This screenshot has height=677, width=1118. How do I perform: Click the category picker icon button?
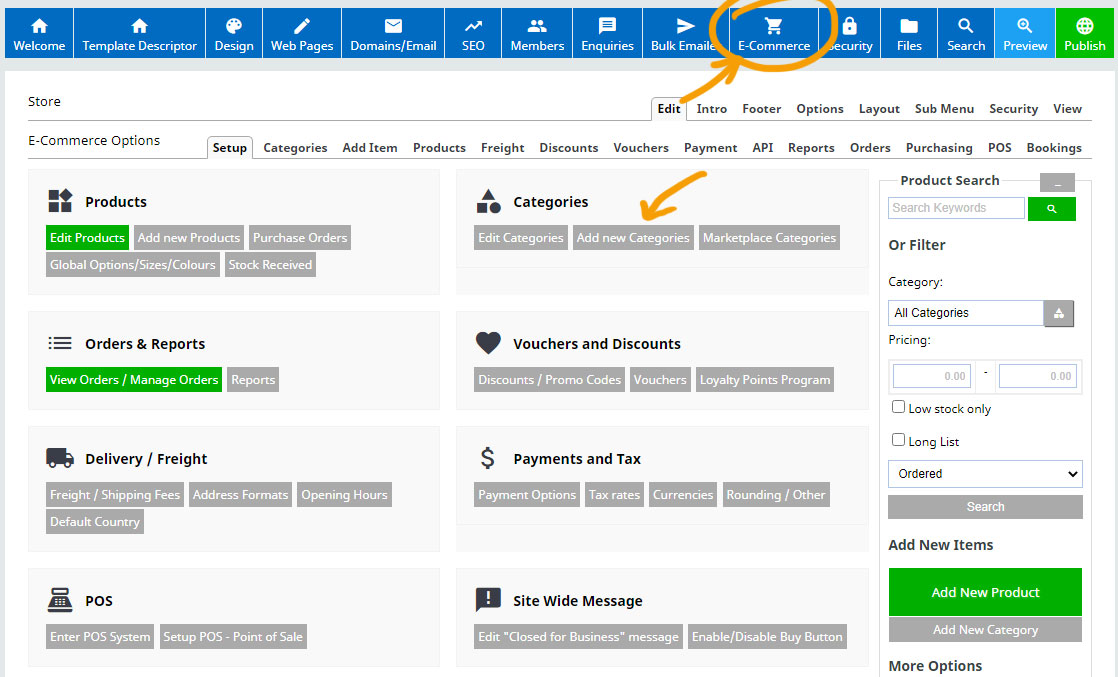(x=1058, y=313)
